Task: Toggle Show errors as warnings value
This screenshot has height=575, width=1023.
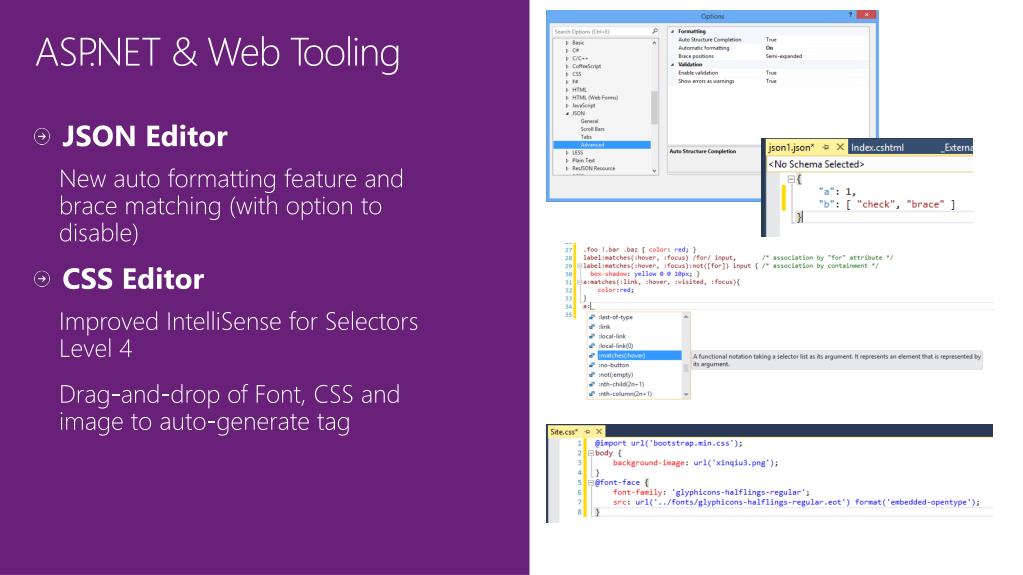Action: tap(771, 81)
